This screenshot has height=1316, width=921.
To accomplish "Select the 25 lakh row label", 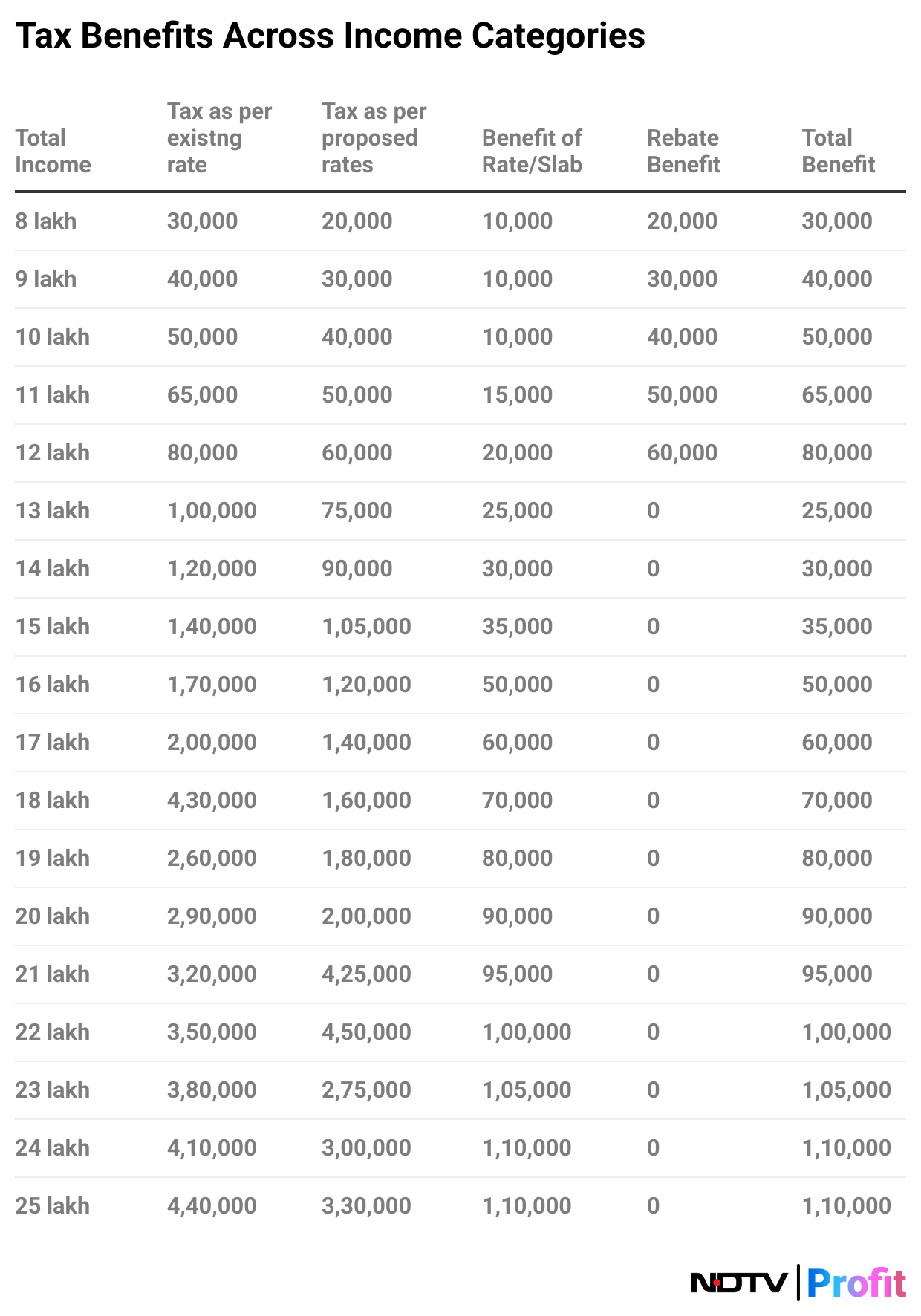I will coord(53,1205).
